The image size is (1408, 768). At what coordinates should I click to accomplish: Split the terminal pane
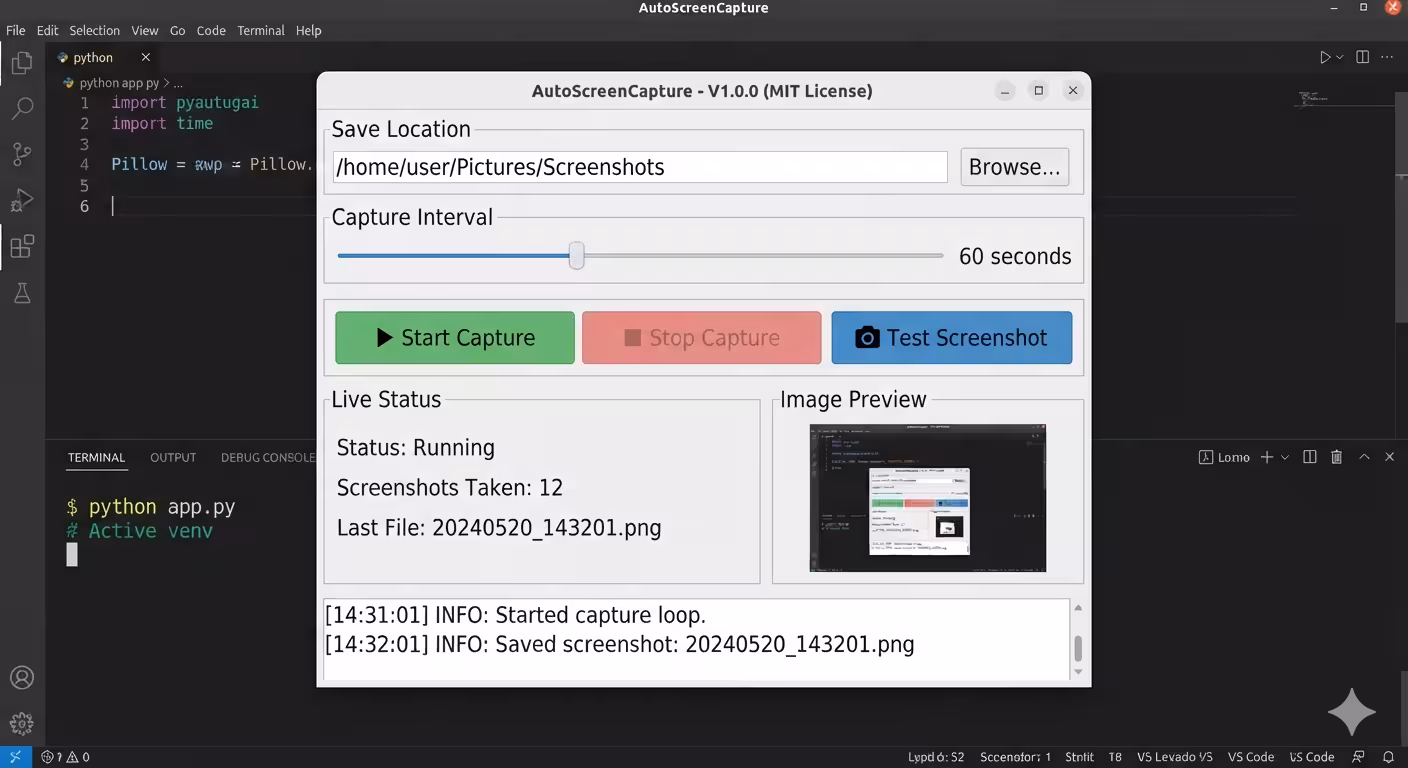click(x=1310, y=457)
